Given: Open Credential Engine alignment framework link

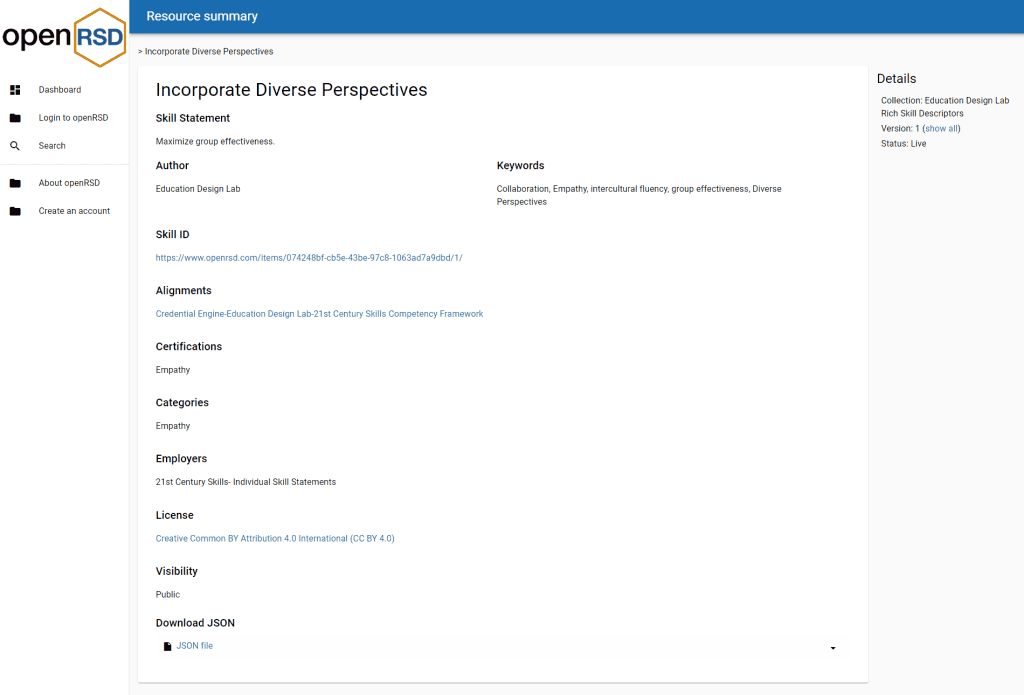Looking at the screenshot, I should 319,314.
